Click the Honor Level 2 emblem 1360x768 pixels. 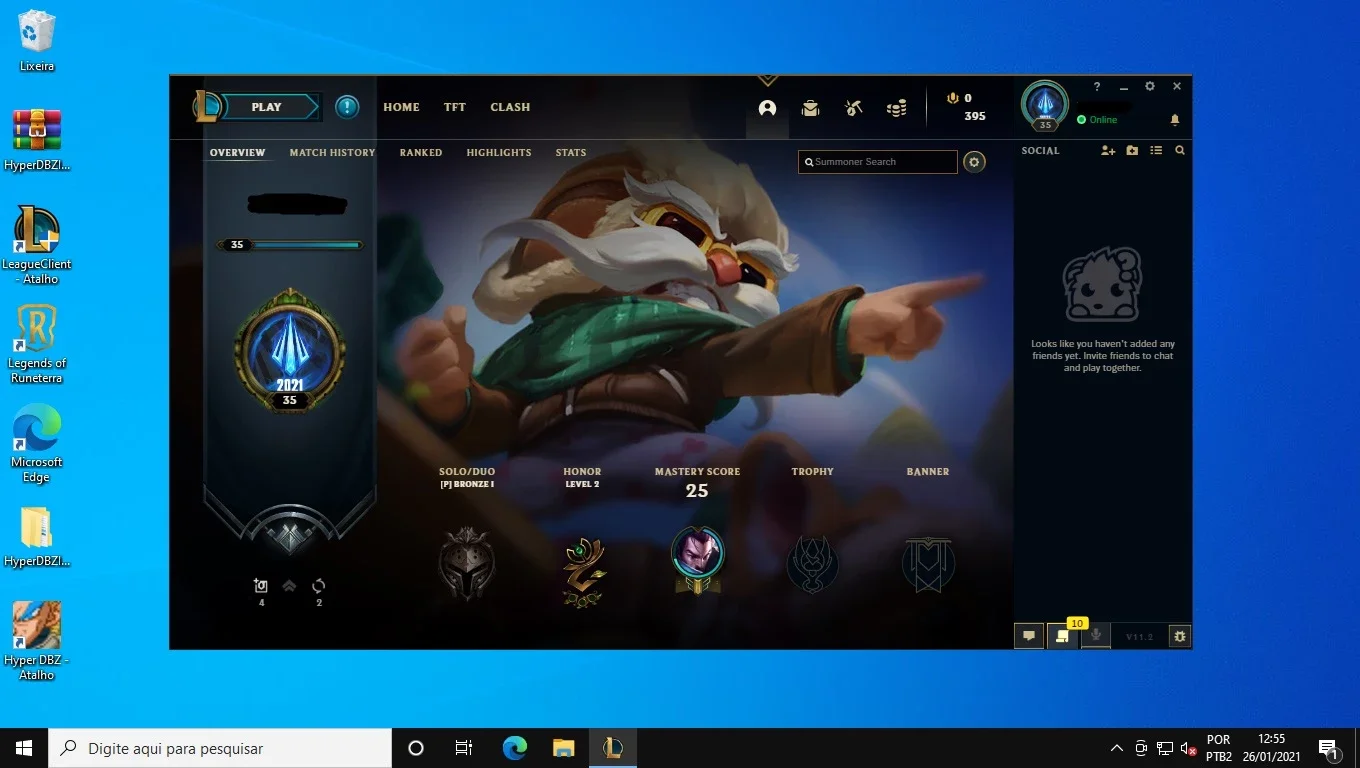[x=583, y=571]
